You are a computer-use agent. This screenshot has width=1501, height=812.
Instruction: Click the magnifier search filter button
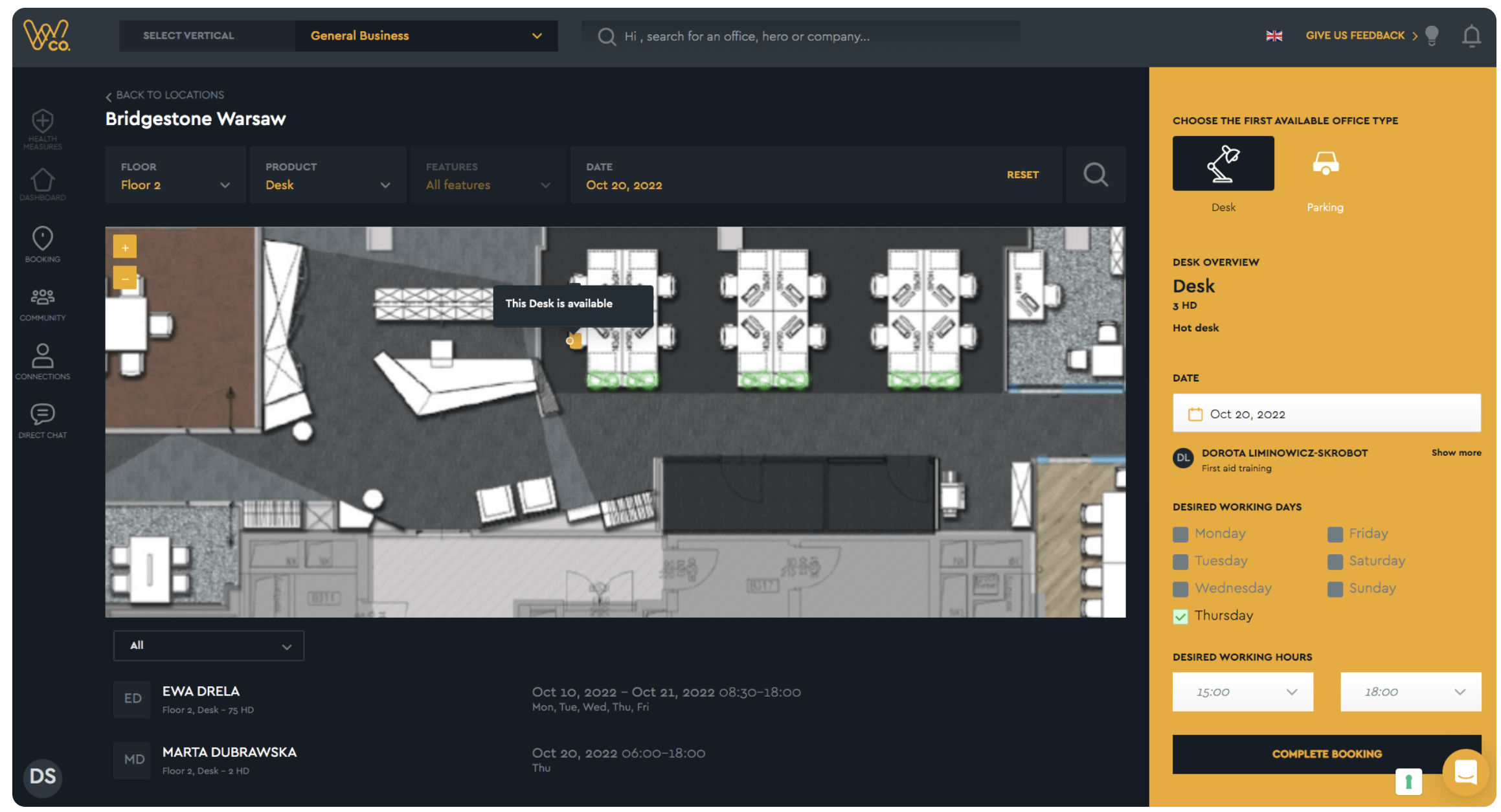click(x=1095, y=175)
